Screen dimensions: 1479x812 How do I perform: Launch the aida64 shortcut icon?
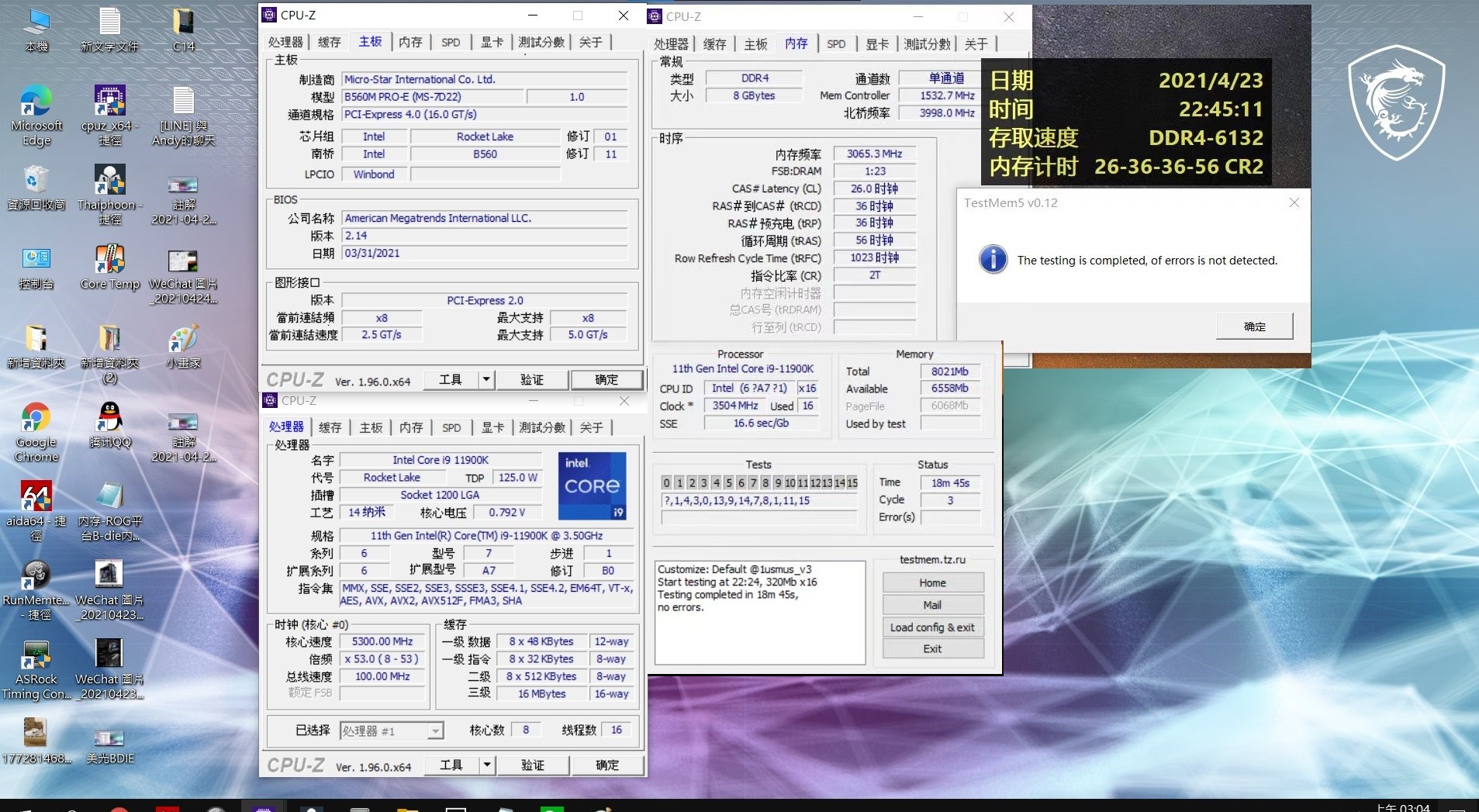point(36,512)
